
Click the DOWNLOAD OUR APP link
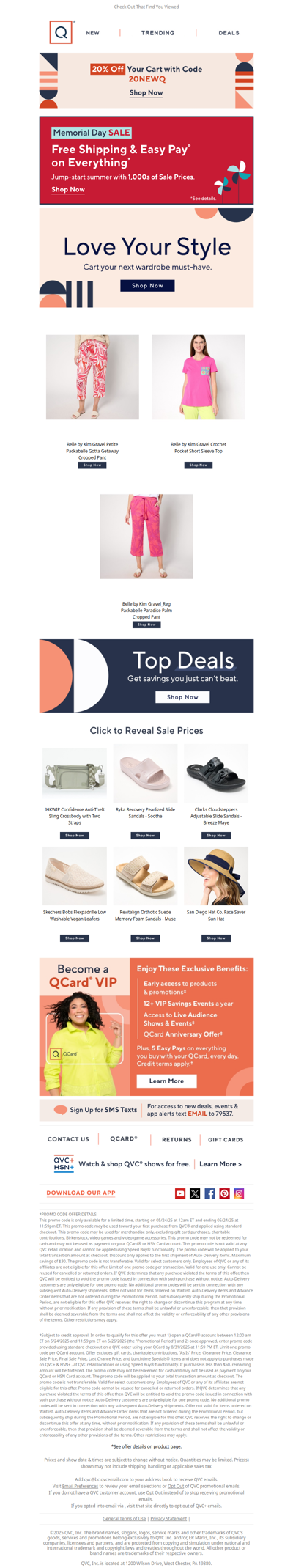click(81, 1193)
